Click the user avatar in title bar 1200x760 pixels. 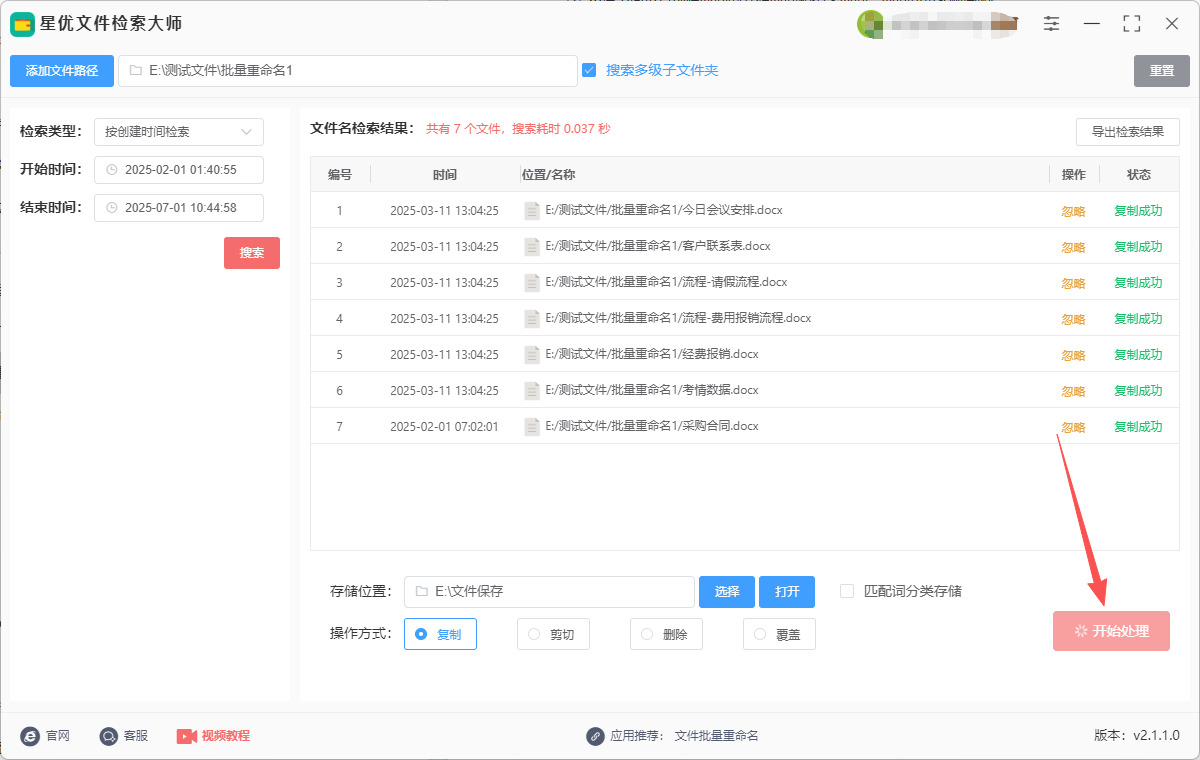[869, 24]
